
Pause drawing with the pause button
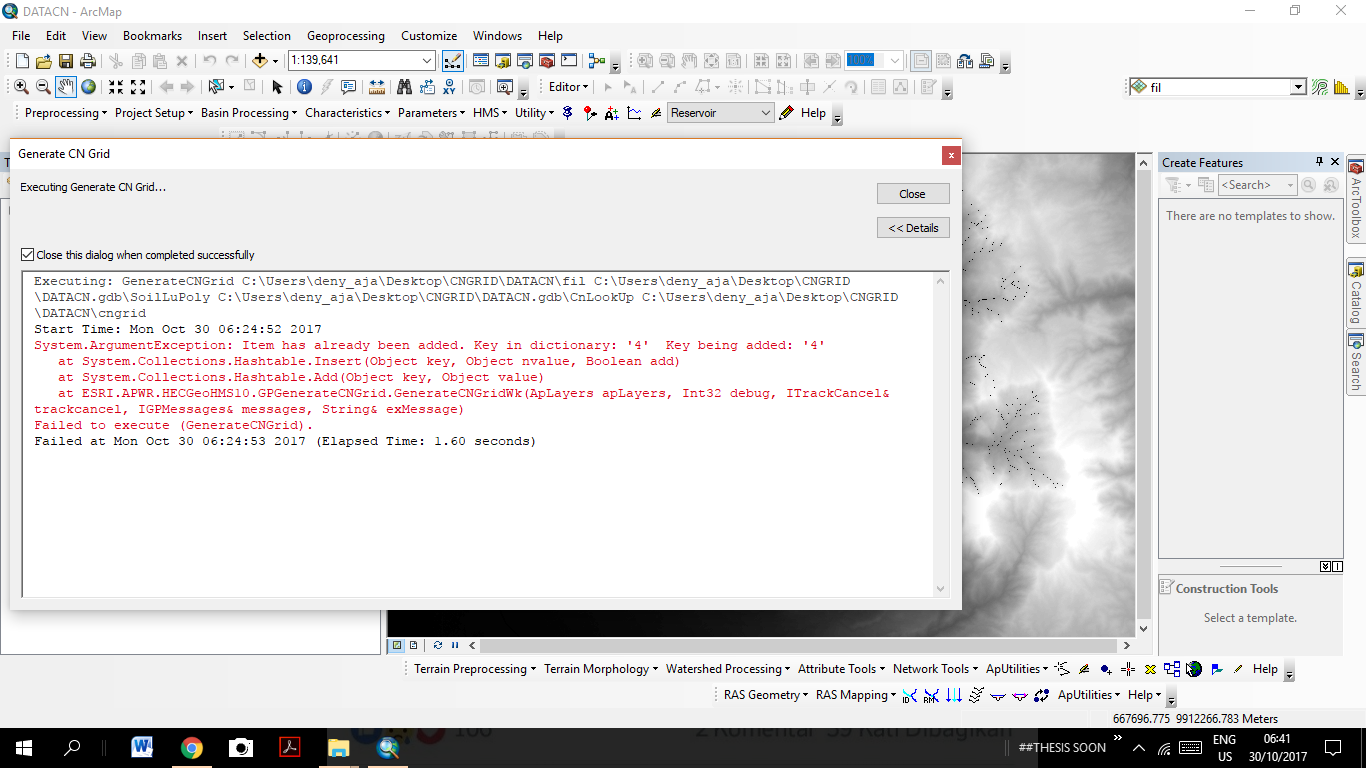click(455, 645)
